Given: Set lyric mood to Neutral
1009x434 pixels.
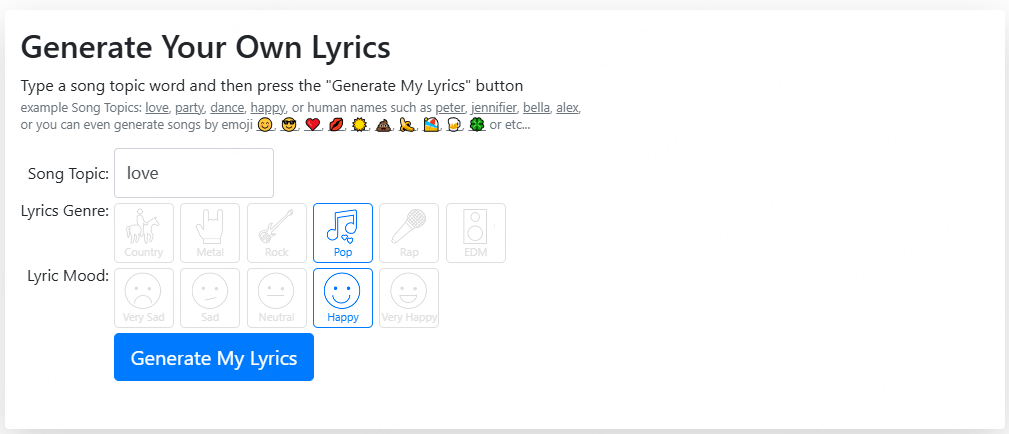Looking at the screenshot, I should coord(277,298).
